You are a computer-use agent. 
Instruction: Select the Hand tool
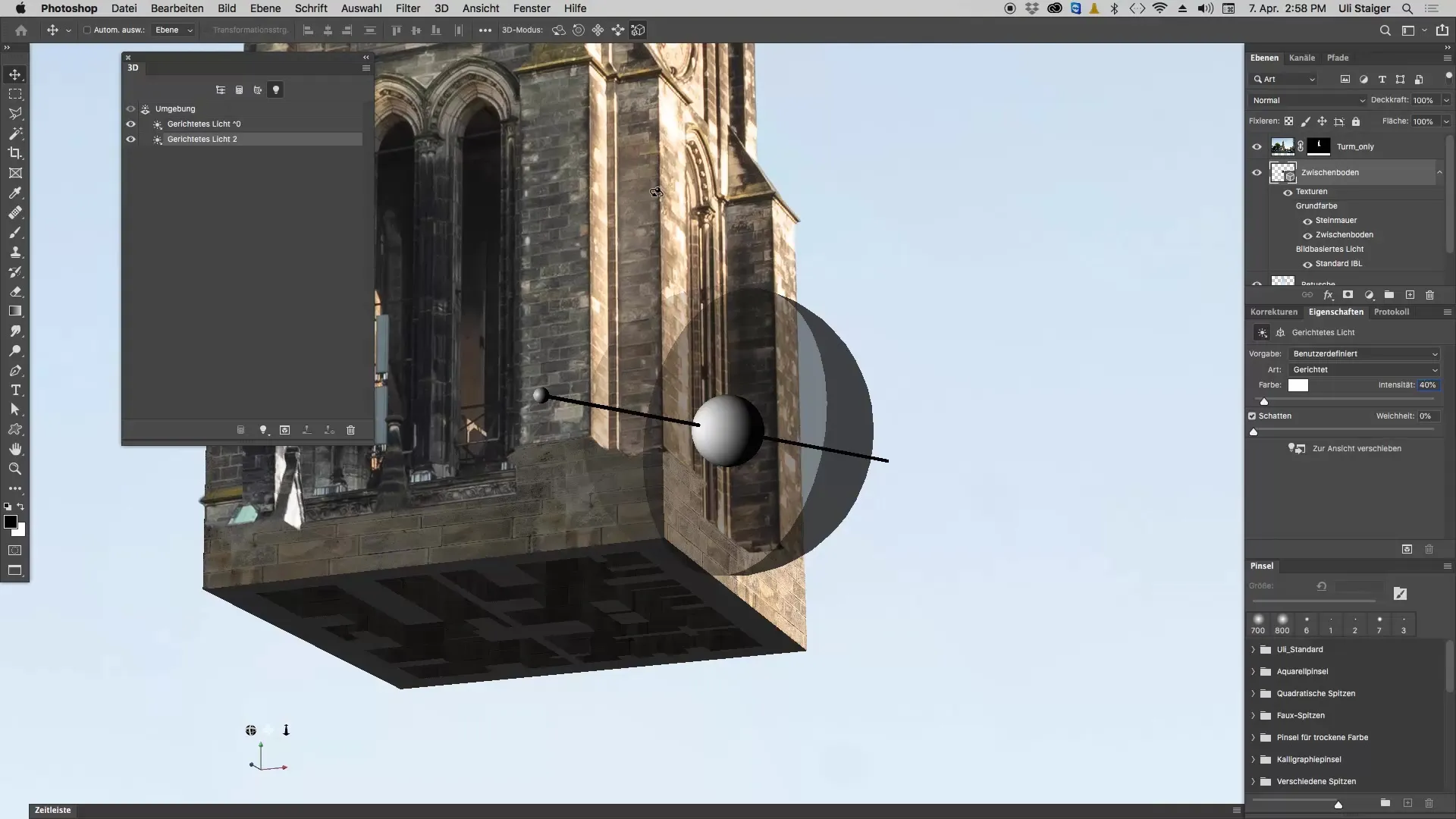coord(15,449)
